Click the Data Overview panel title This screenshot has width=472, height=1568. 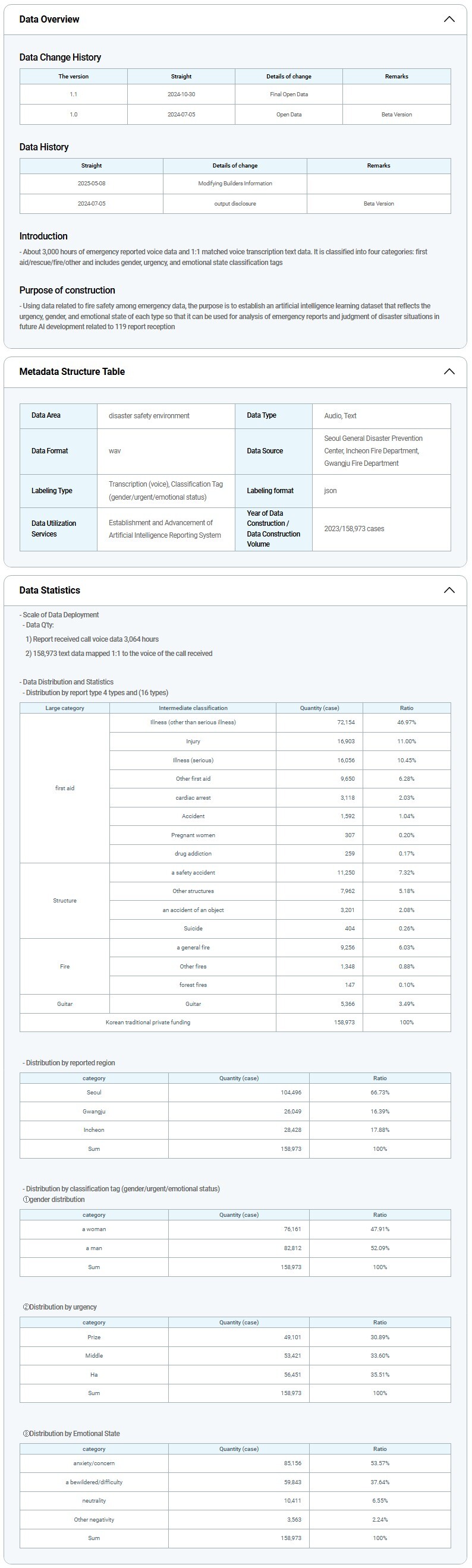[x=49, y=20]
